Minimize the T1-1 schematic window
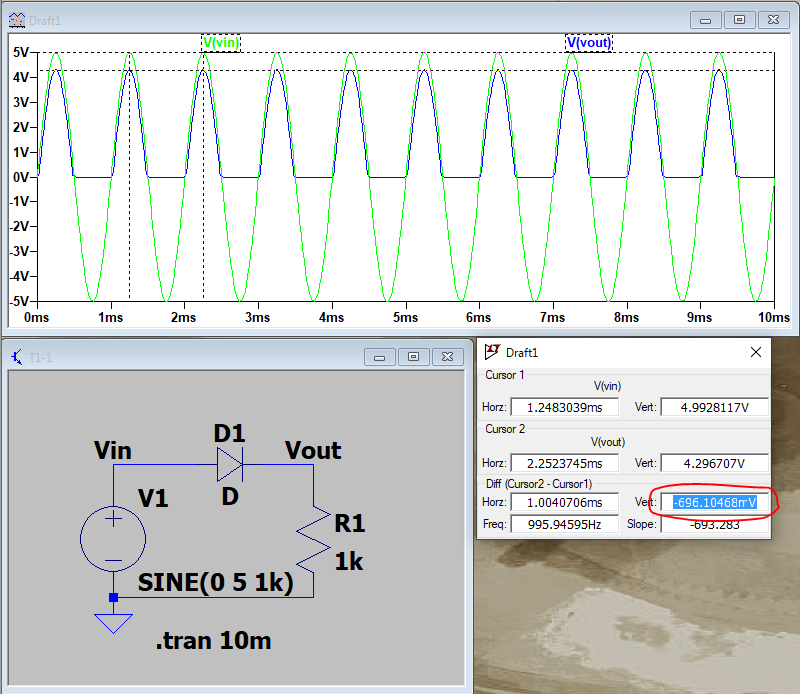Image resolution: width=800 pixels, height=694 pixels. click(379, 357)
